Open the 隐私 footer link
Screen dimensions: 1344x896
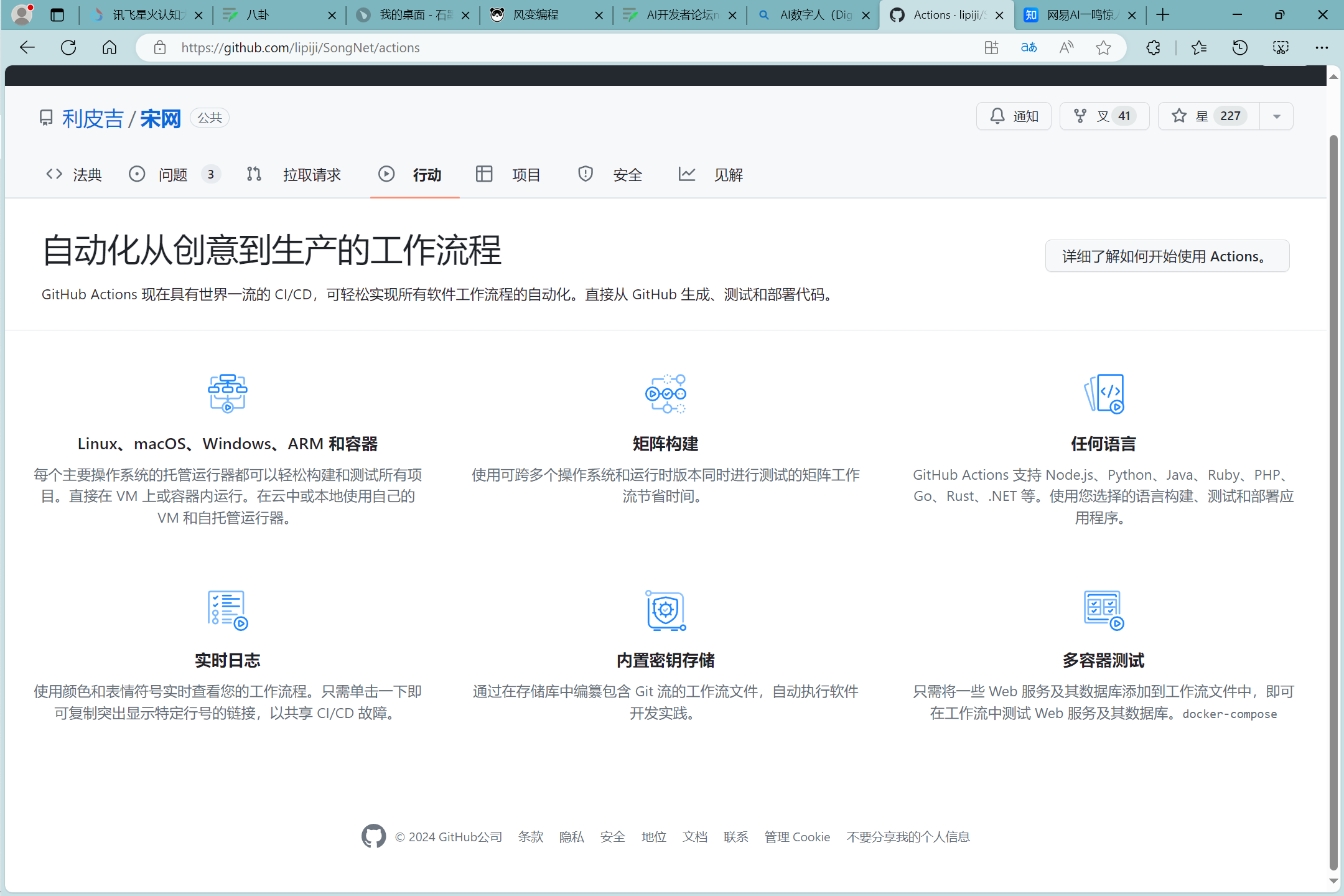click(572, 837)
